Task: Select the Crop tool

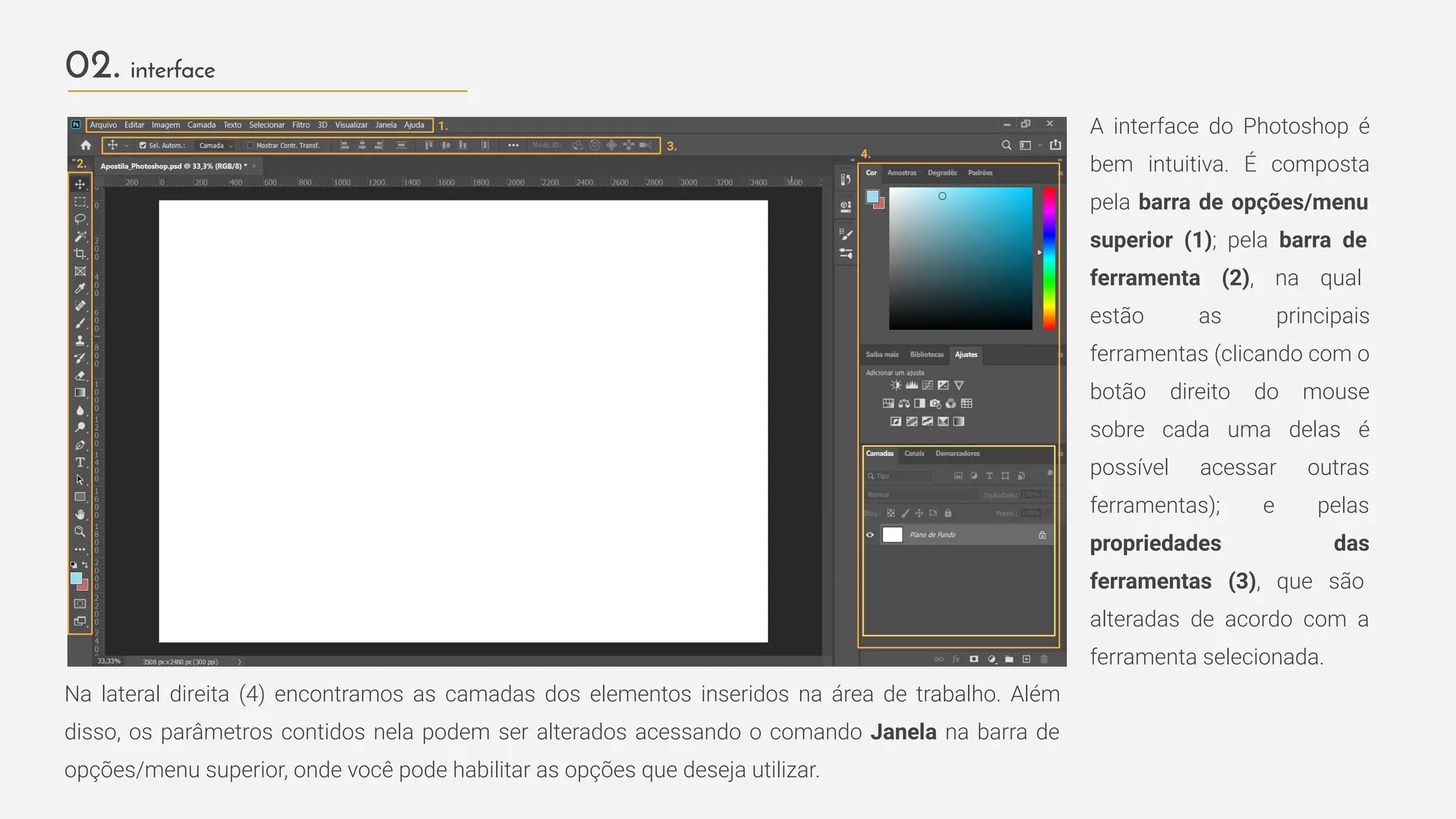Action: tap(80, 254)
